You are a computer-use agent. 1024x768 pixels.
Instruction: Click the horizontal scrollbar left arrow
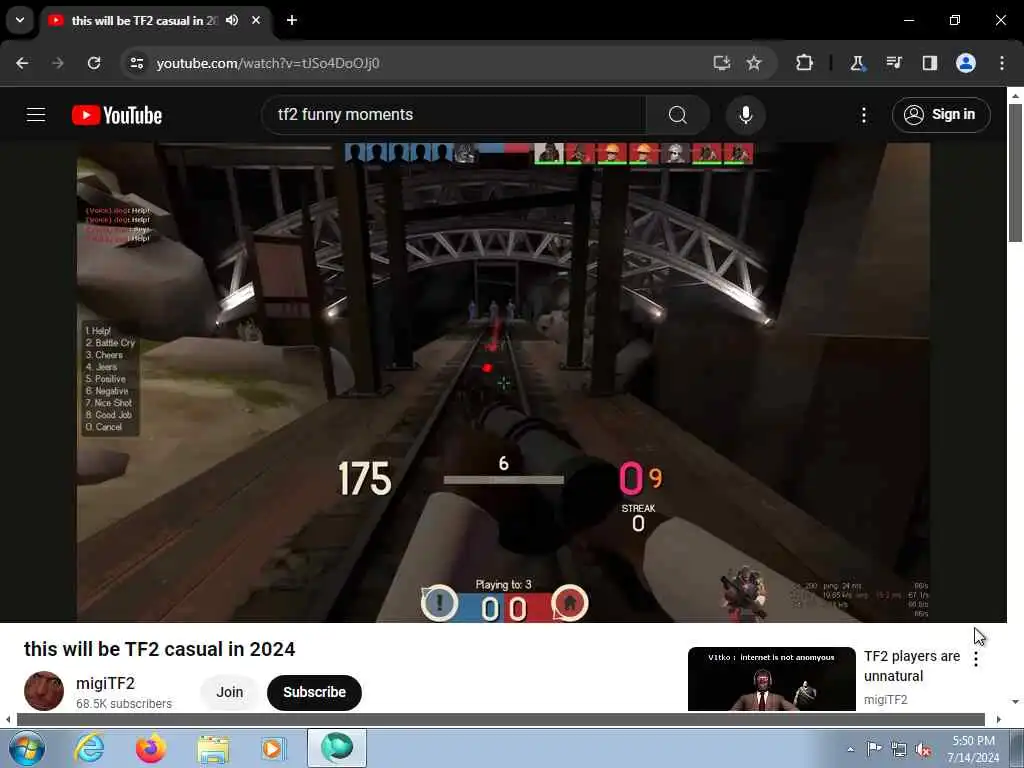(x=7, y=720)
